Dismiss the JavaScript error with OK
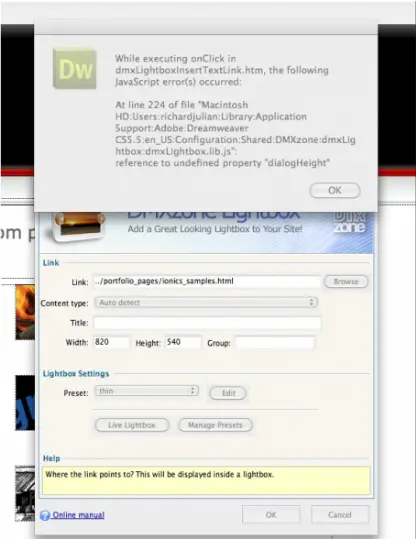416x539 pixels. pyautogui.click(x=335, y=190)
